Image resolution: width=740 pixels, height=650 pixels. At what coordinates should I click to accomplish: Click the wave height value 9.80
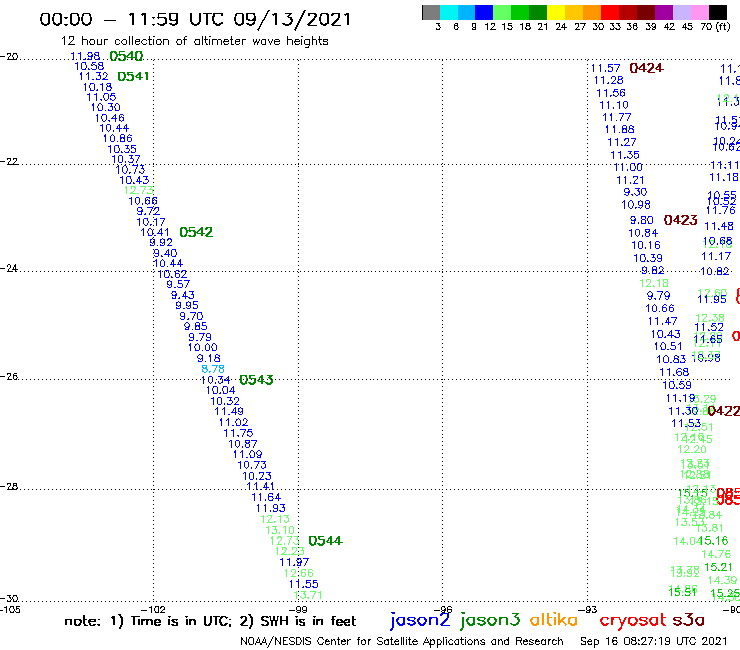coord(642,220)
